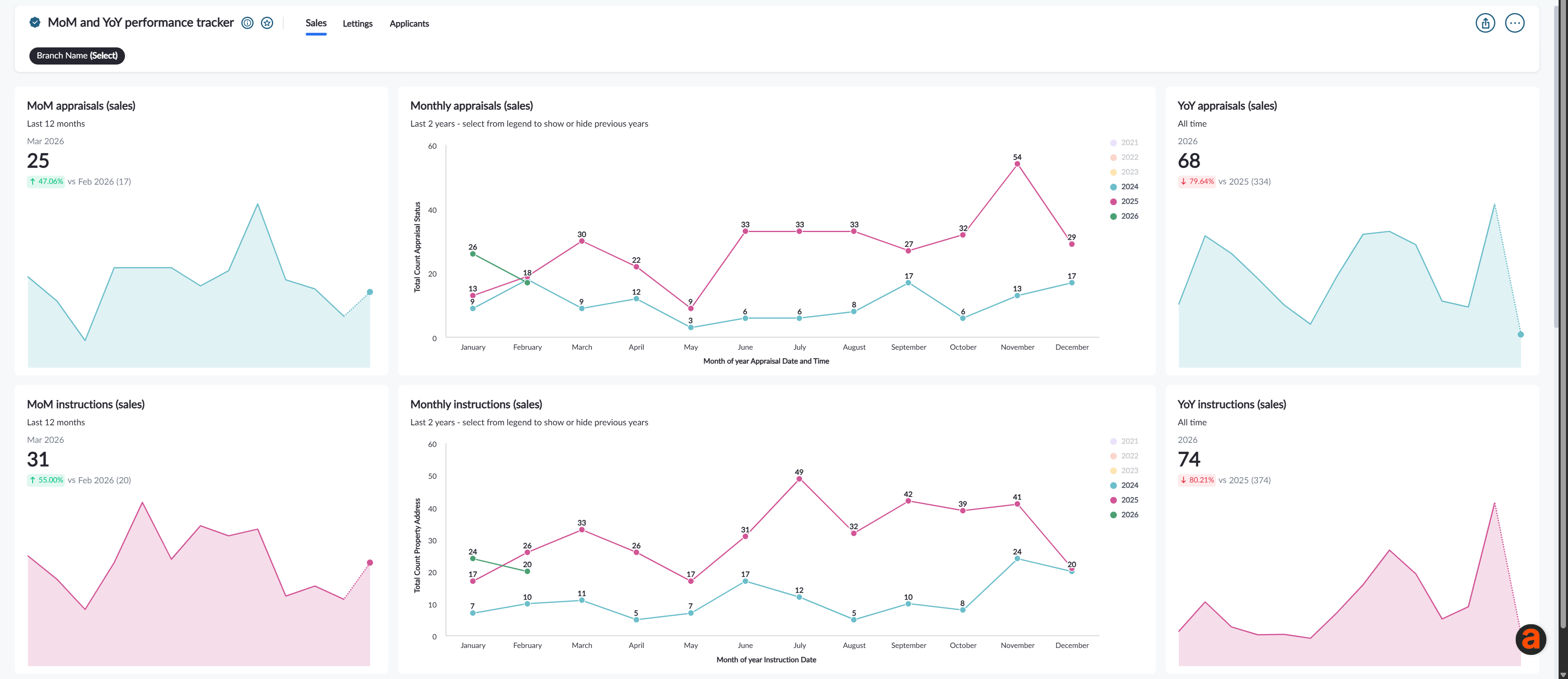The width and height of the screenshot is (1568, 679).
Task: Click the MoM appraisals (sales) card title
Action: click(81, 106)
